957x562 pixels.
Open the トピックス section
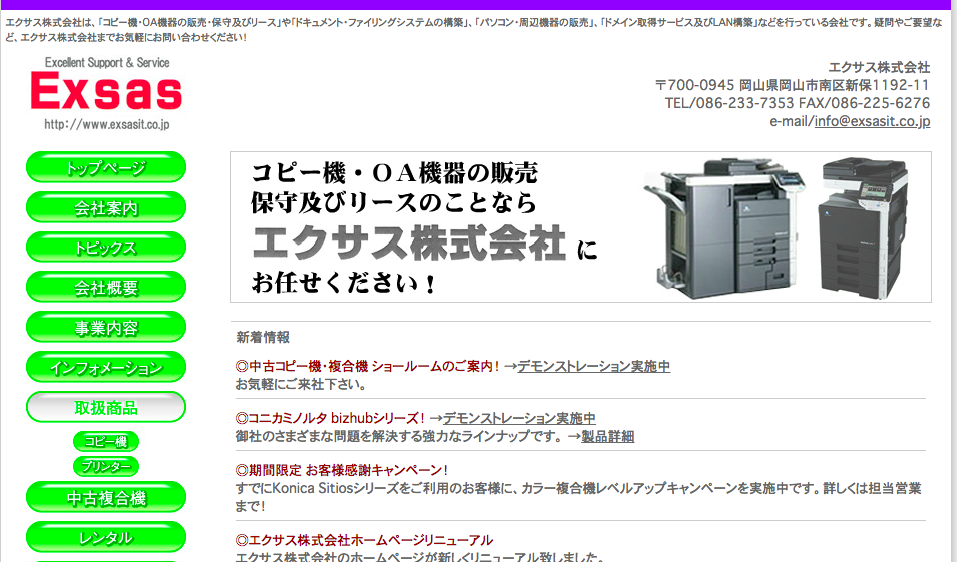[x=106, y=248]
